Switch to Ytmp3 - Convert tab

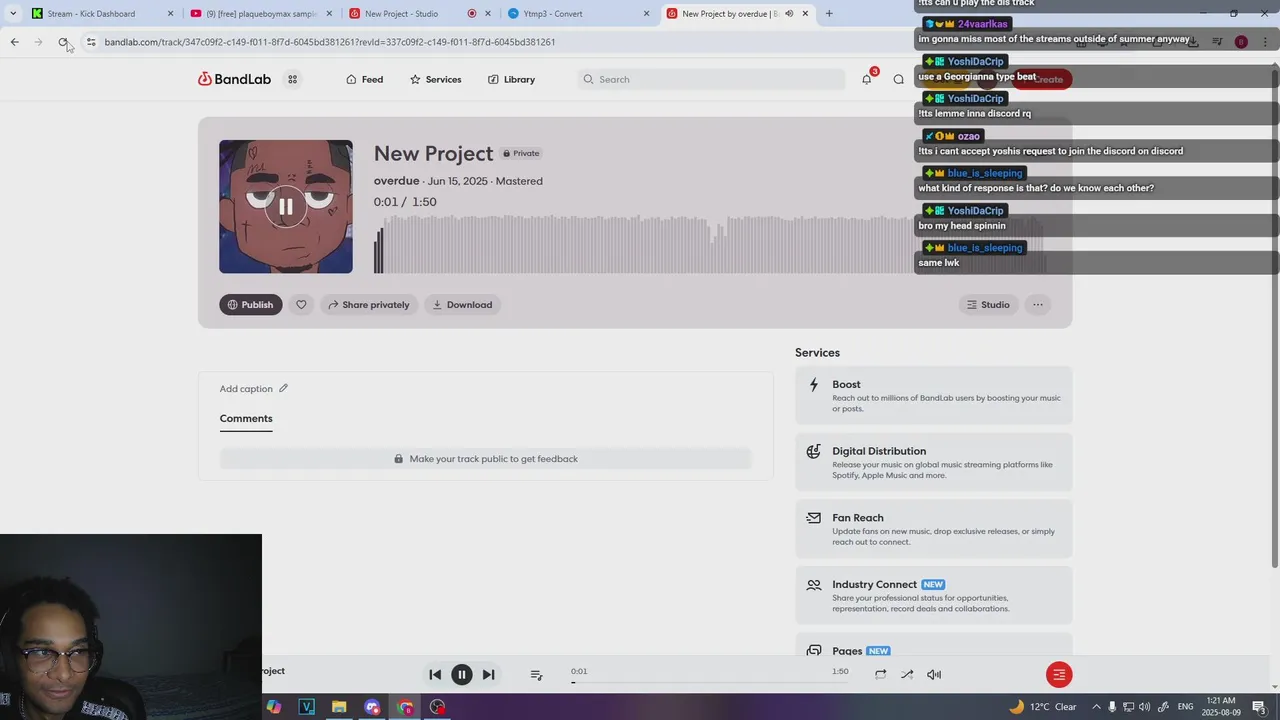pyautogui.click(x=578, y=14)
